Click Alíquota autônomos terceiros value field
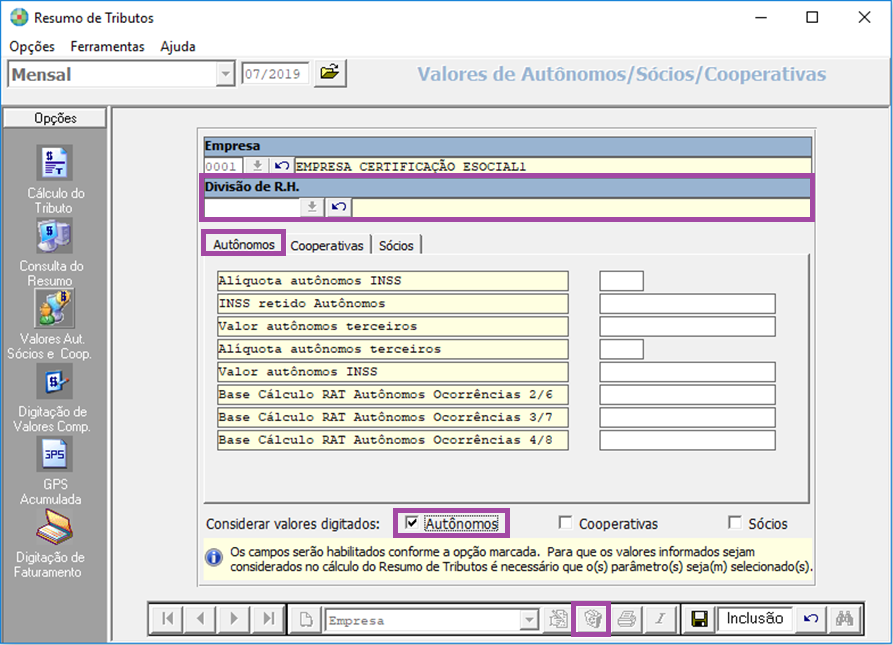 (x=621, y=349)
